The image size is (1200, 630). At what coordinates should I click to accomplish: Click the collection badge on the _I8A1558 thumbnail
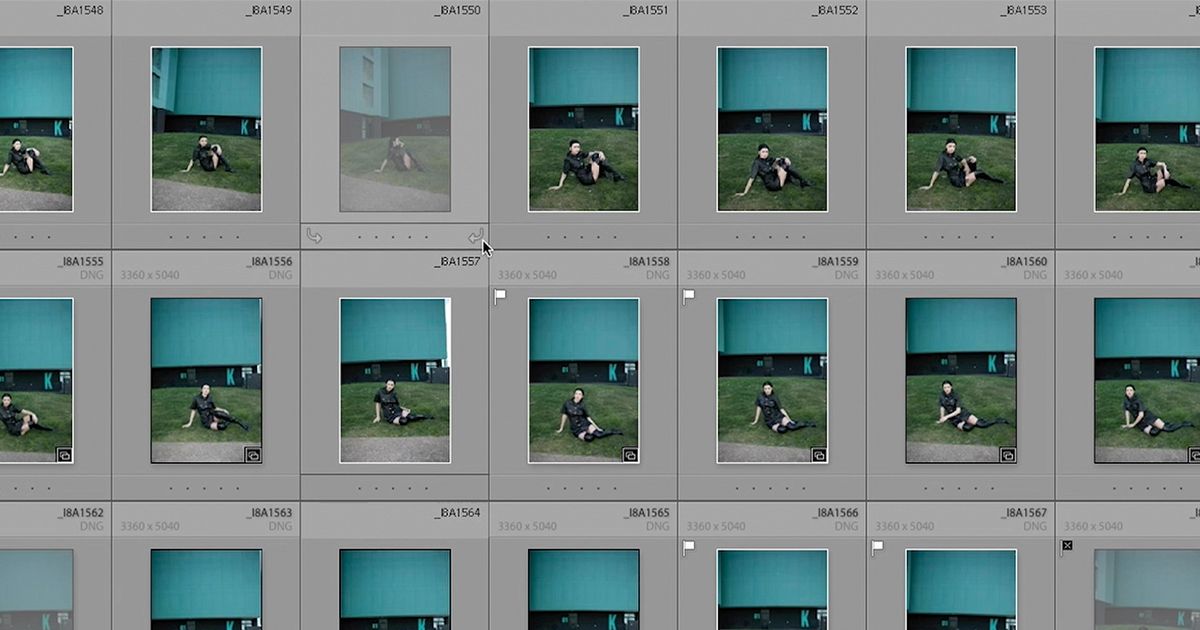[630, 454]
